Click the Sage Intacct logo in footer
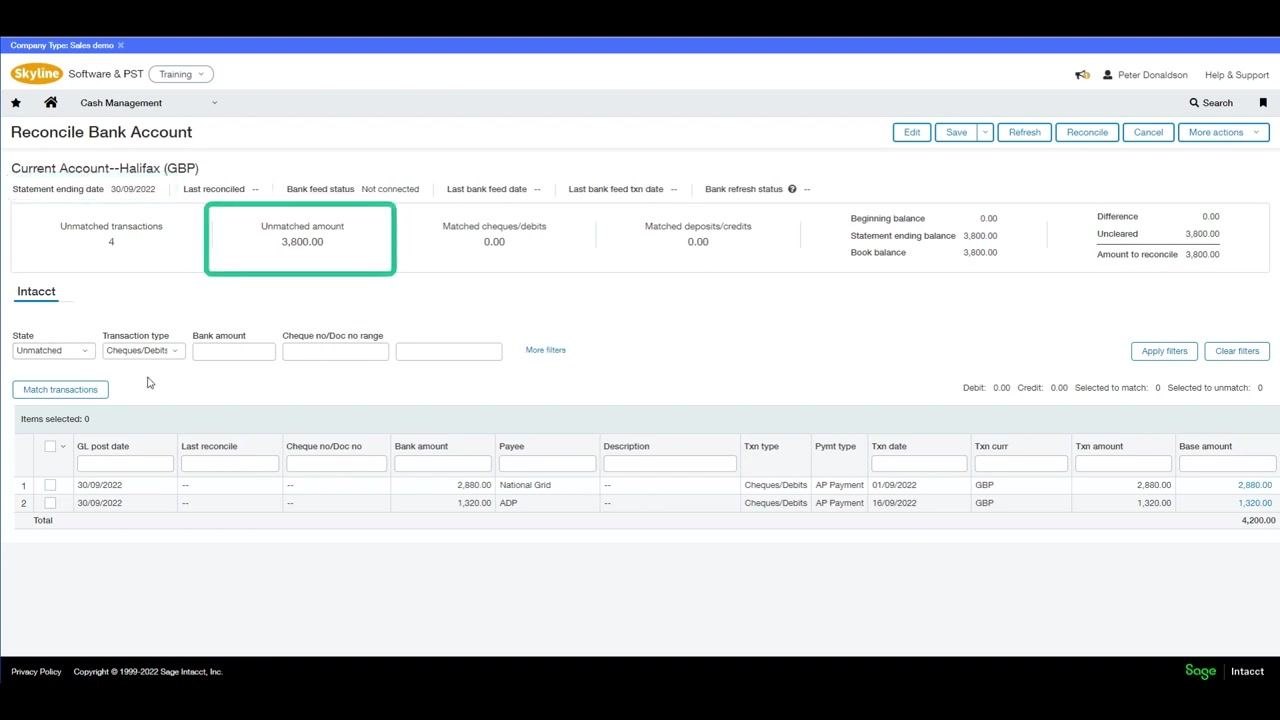Viewport: 1280px width, 720px height. (x=1224, y=671)
